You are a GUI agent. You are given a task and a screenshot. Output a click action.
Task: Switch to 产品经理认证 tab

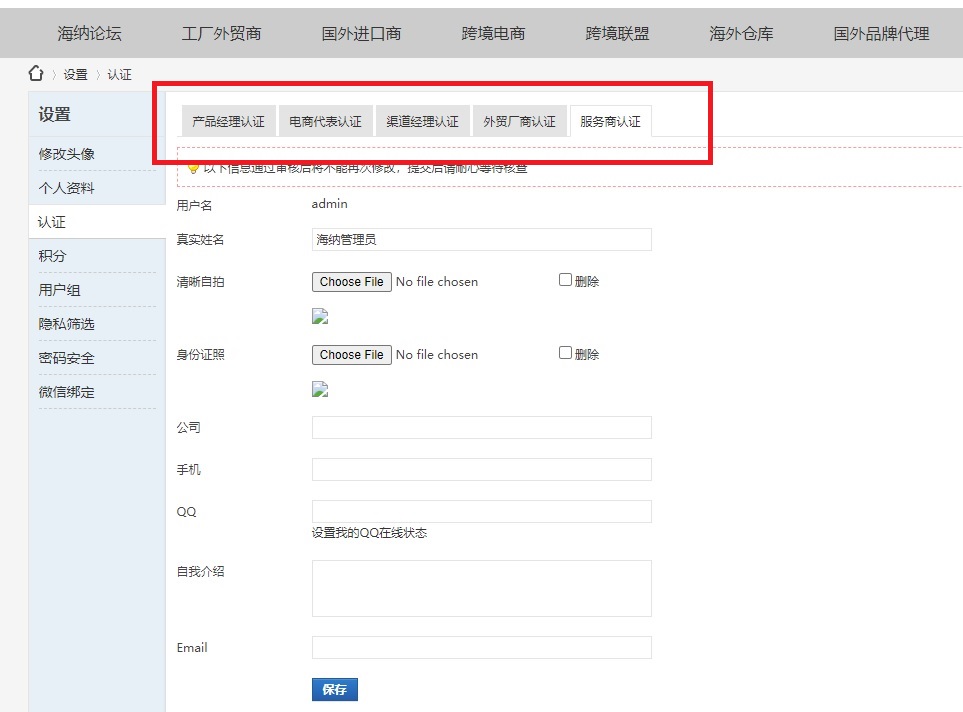[228, 121]
